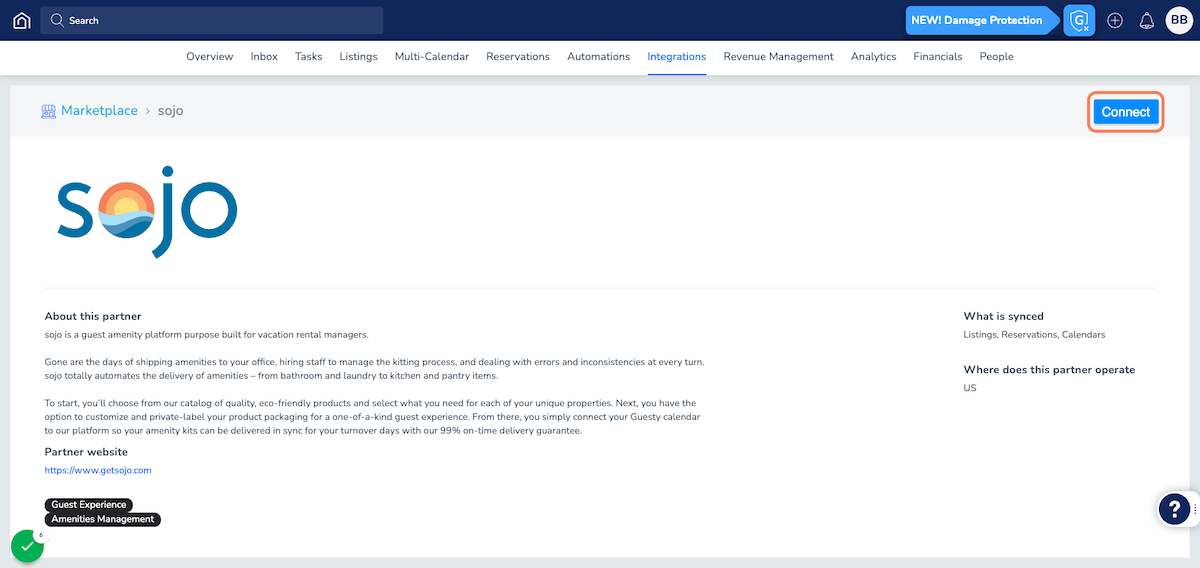Click the Connect button
Viewport: 1200px width, 568px height.
click(1125, 112)
